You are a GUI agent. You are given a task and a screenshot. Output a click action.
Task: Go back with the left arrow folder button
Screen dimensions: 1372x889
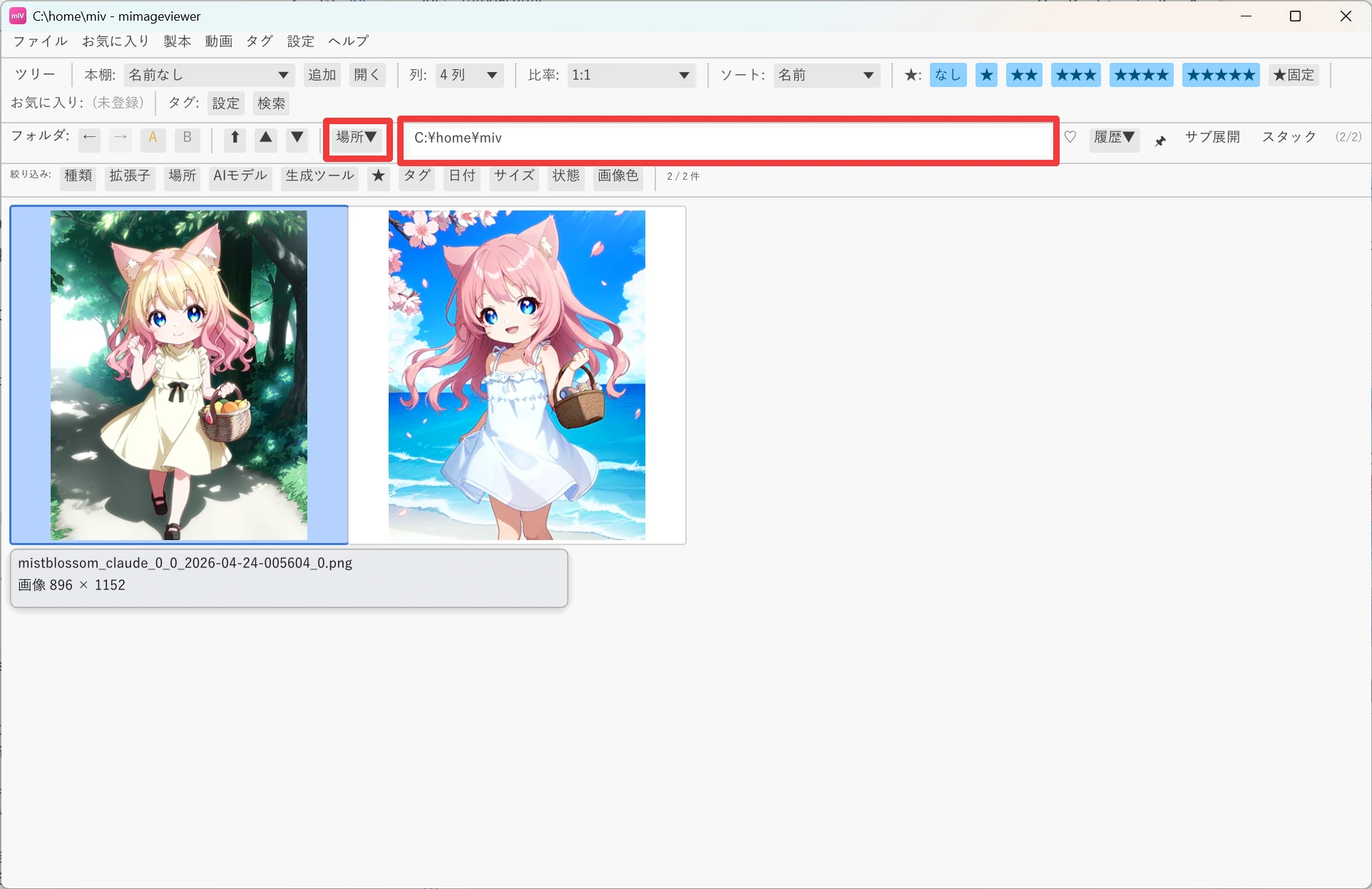point(89,138)
